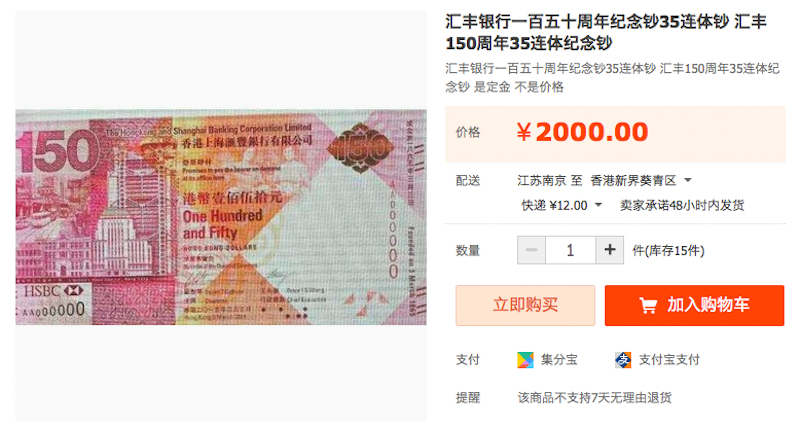Click the ¥2000.00 price text
The image size is (800, 426).
(x=582, y=132)
